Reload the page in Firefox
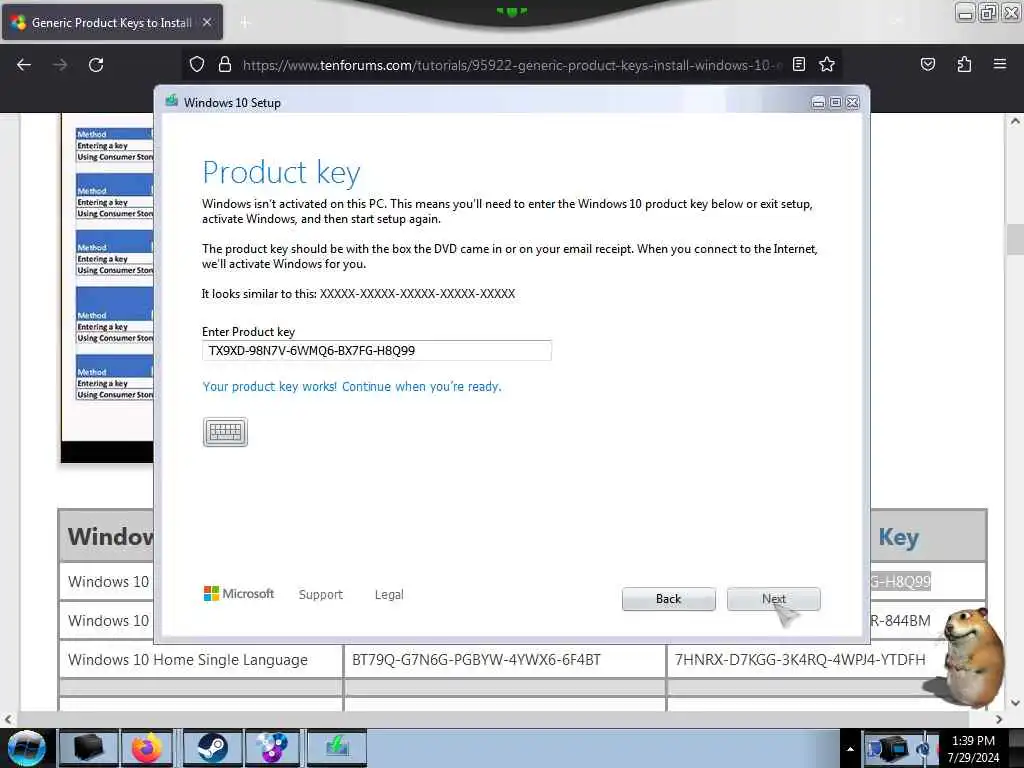Image resolution: width=1024 pixels, height=768 pixels. coord(96,65)
